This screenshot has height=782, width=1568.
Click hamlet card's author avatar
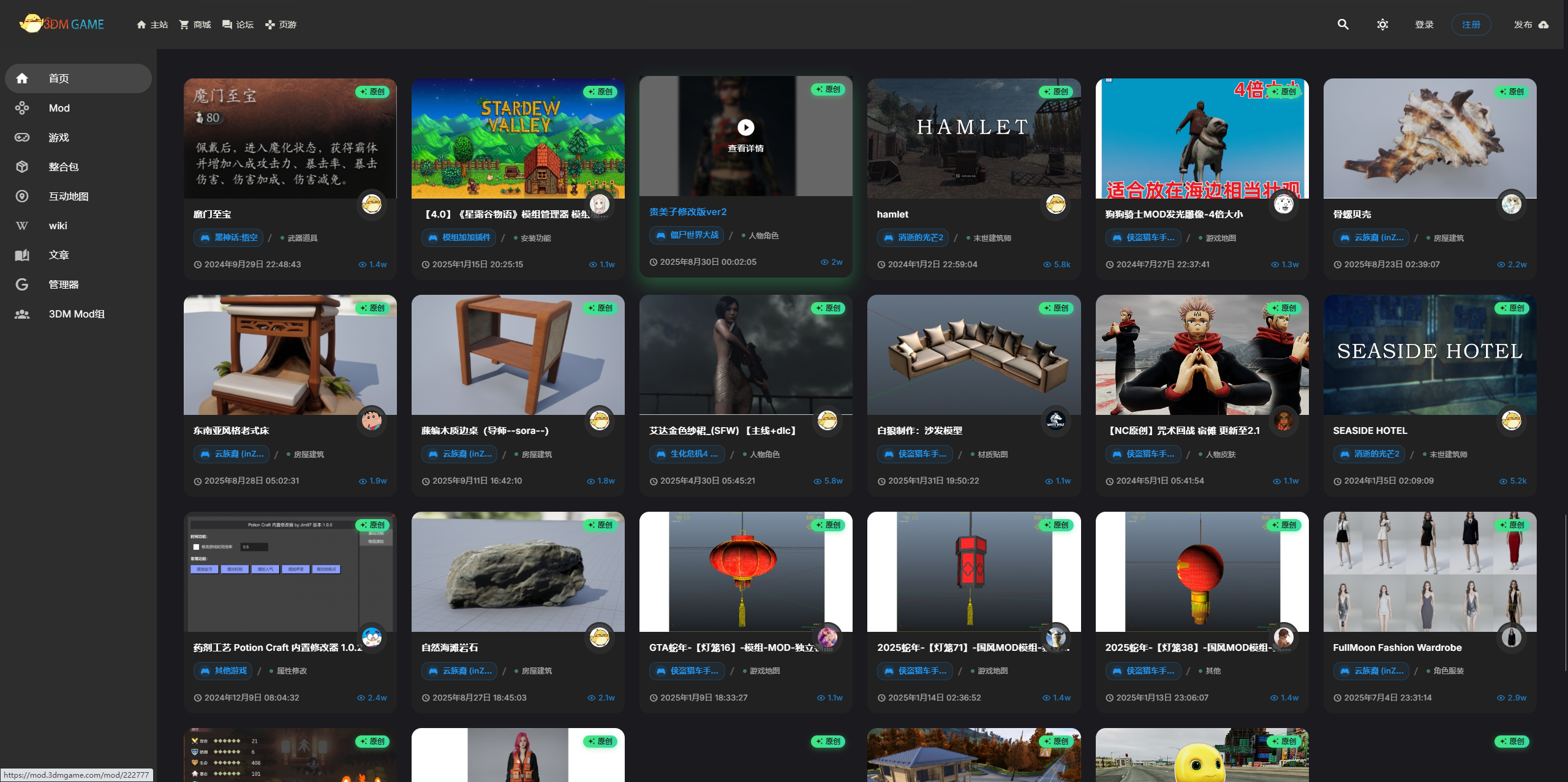[1055, 204]
